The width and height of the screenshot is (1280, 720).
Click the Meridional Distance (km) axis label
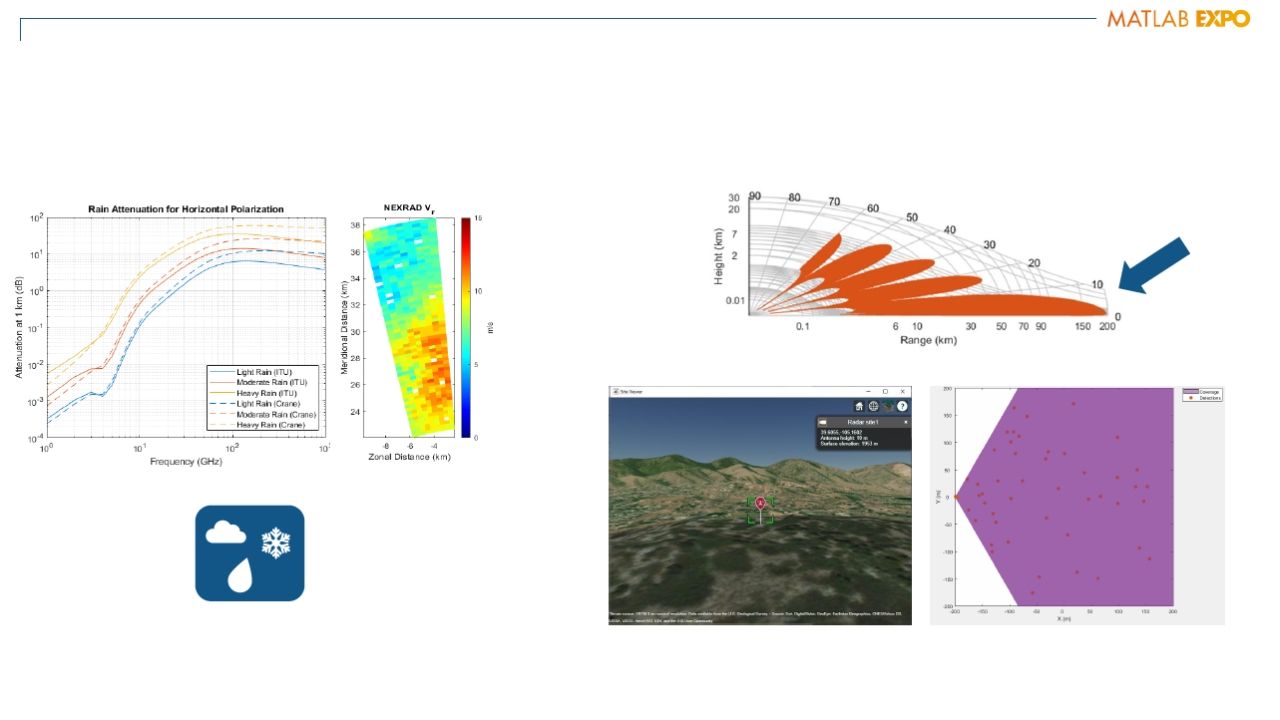click(x=344, y=327)
